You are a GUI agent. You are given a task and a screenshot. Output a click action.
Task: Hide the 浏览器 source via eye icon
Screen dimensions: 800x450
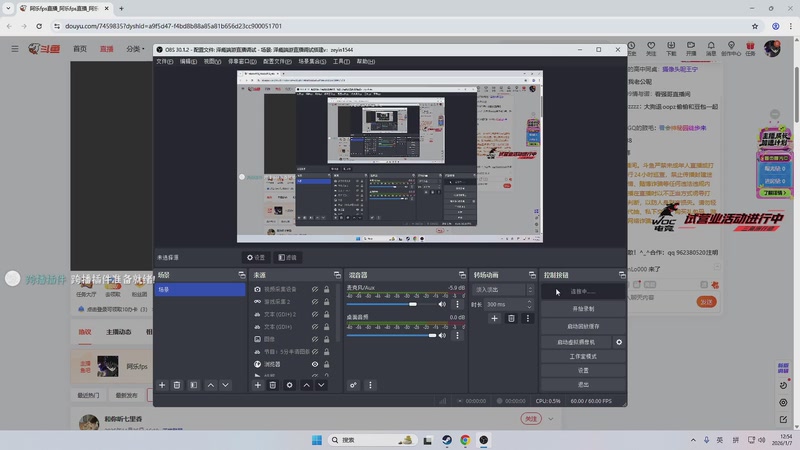[x=315, y=364]
